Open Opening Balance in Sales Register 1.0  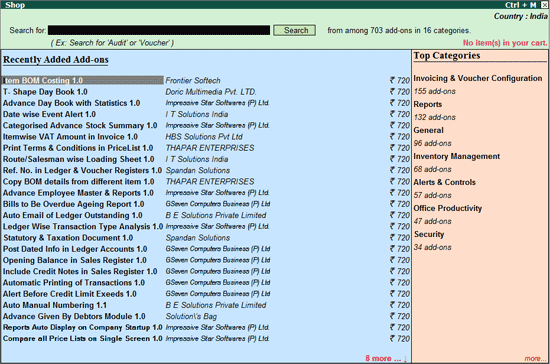75,260
